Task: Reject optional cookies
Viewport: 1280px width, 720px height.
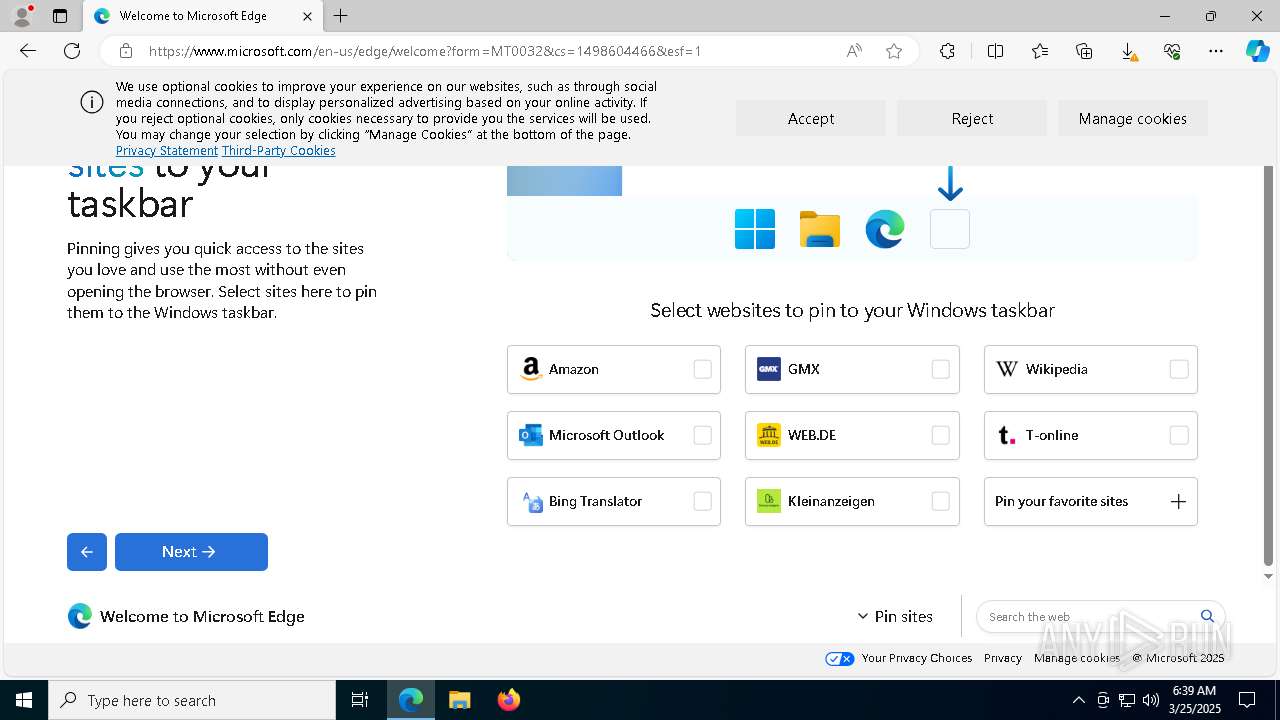Action: coord(972,118)
